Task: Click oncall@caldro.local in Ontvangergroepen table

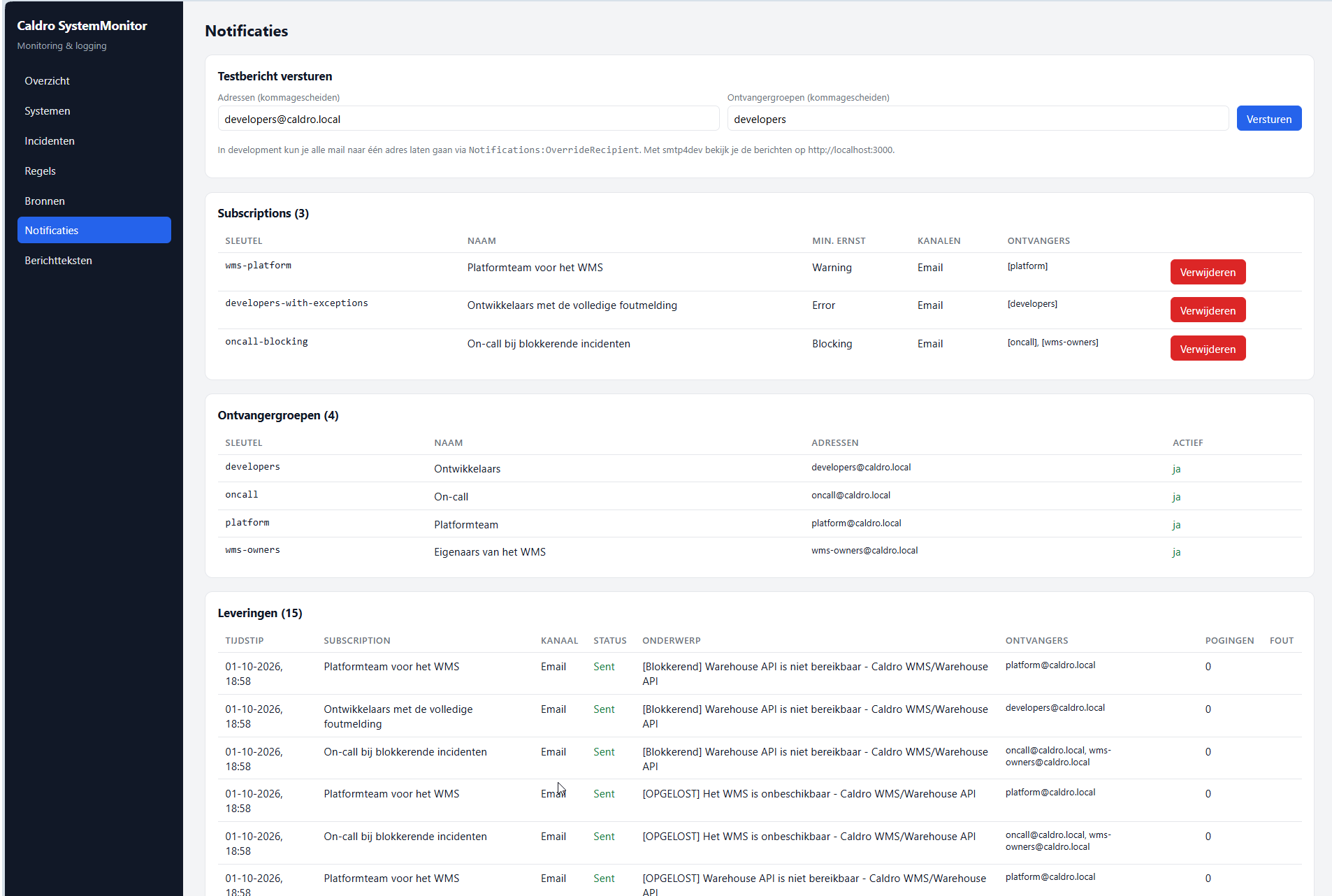Action: point(850,496)
